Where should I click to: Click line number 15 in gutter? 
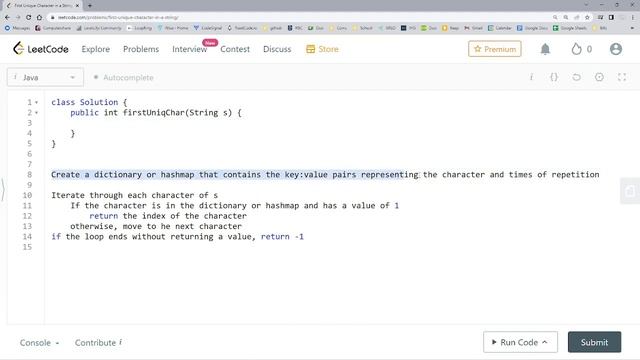[27, 247]
